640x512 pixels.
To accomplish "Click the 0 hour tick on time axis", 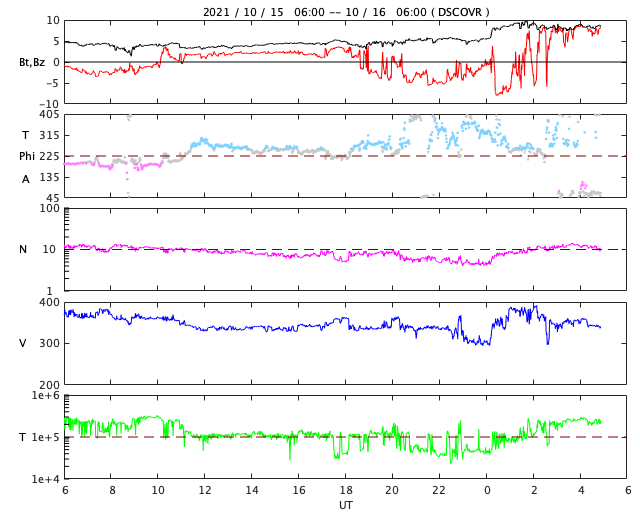I will pyautogui.click(x=487, y=490).
